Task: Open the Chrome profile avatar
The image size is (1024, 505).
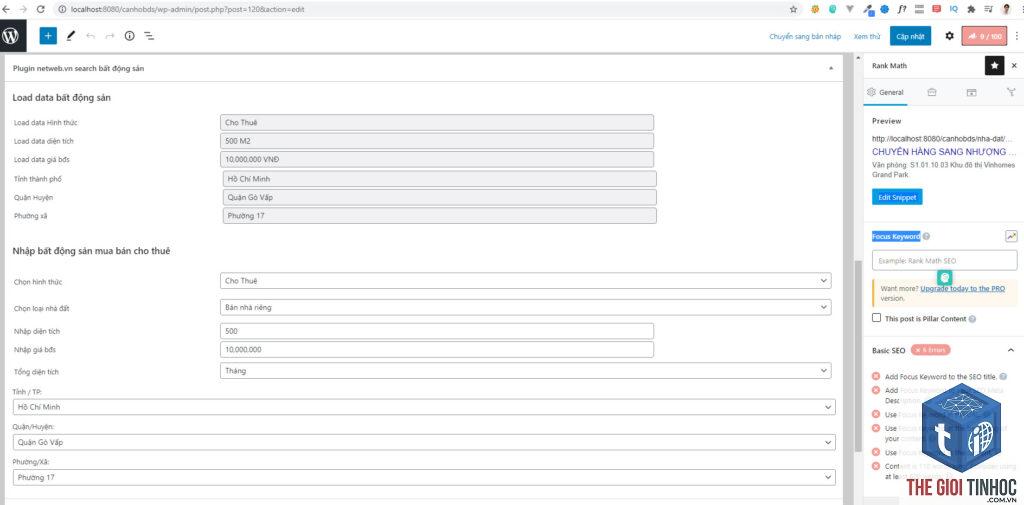Action: (x=1006, y=9)
